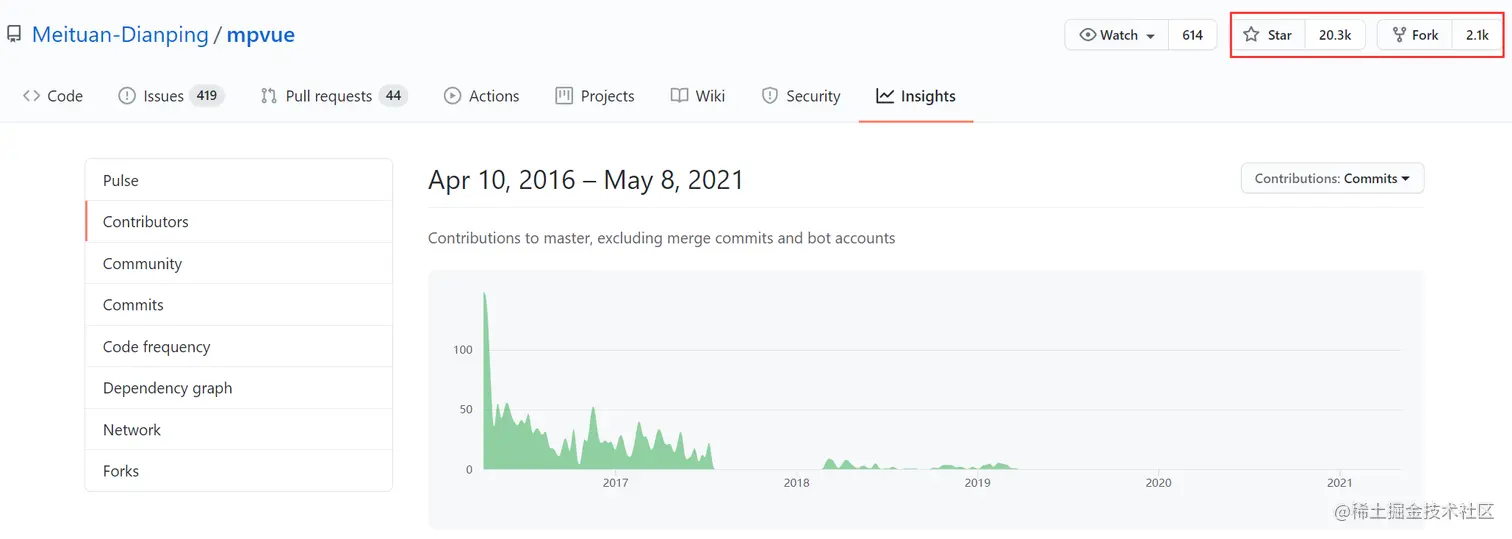The width and height of the screenshot is (1512, 539).
Task: Click the Wiki book icon
Action: tap(679, 96)
